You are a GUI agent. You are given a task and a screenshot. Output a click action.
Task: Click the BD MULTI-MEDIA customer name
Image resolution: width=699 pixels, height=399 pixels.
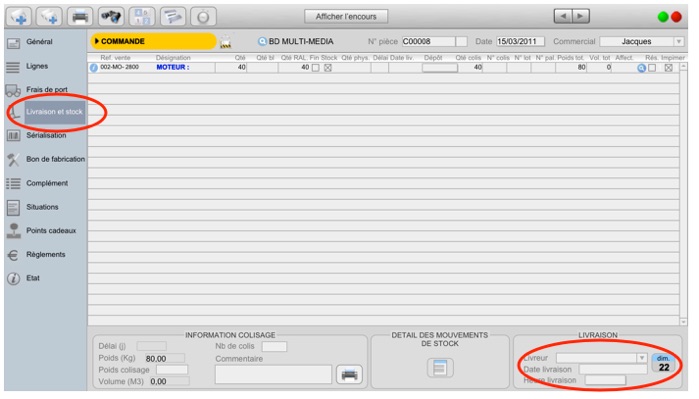[x=301, y=41]
